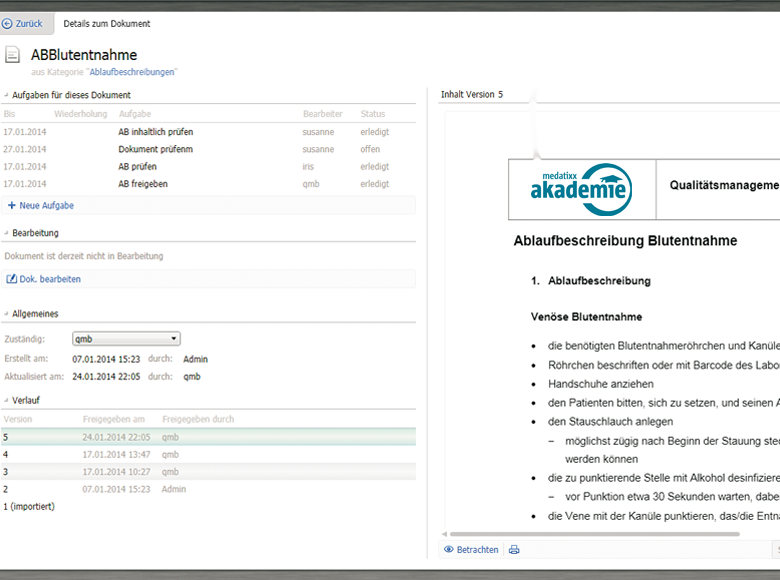Click the Zurück button
This screenshot has height=580, width=780.
(27, 23)
